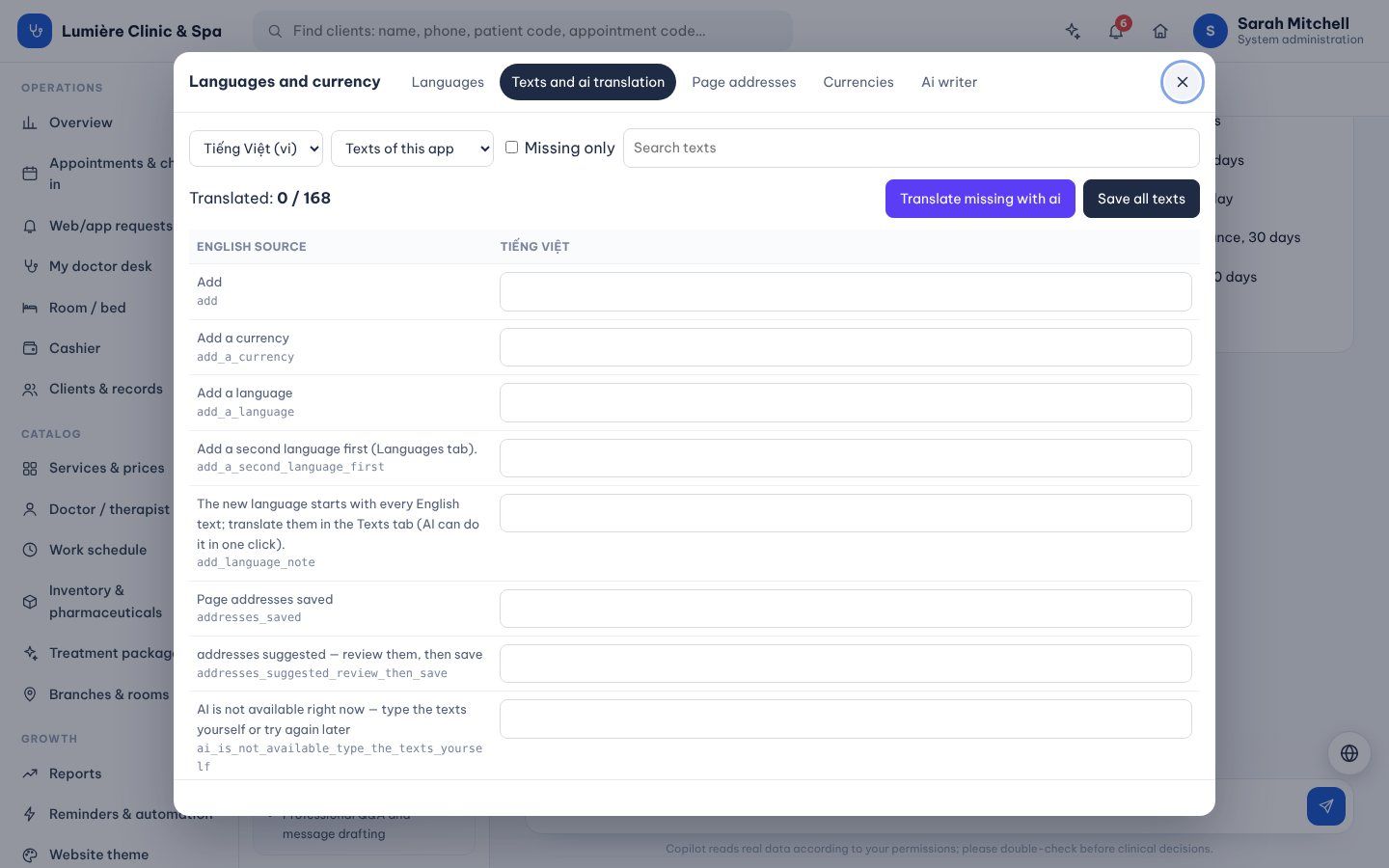Viewport: 1389px width, 868px height.
Task: Click the Clients & records people icon
Action: point(30,389)
